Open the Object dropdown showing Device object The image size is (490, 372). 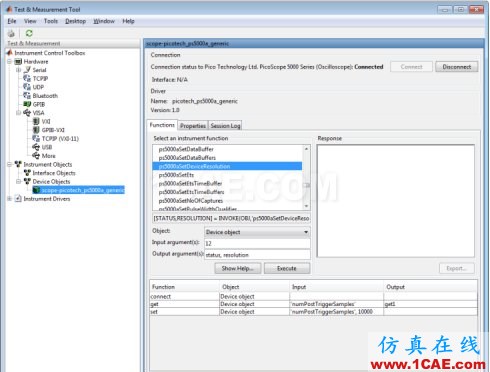click(257, 232)
